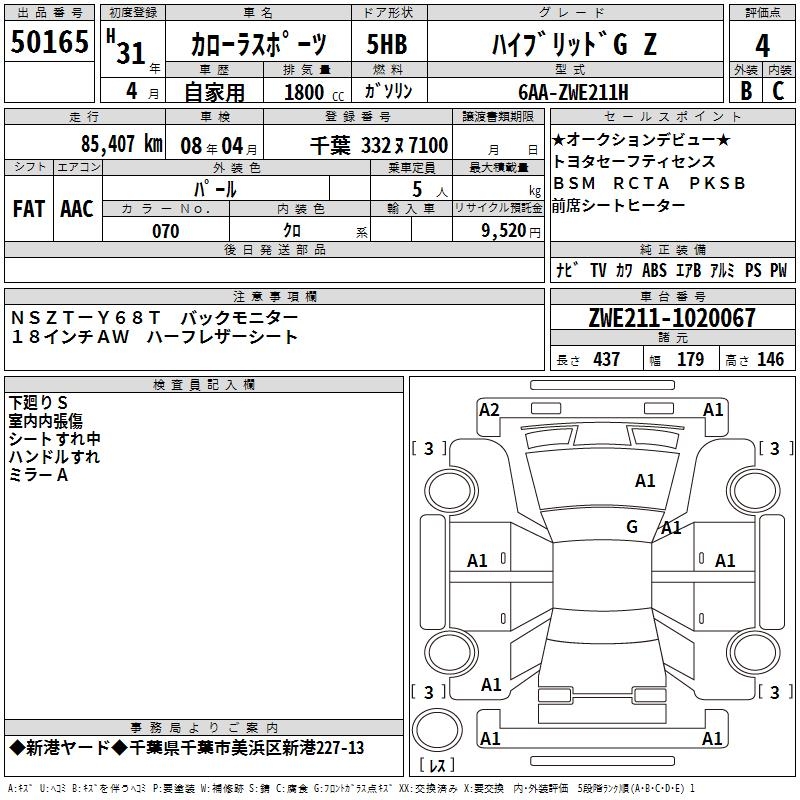Click displacement value 1800 cc
This screenshot has height=800, width=800.
click(x=314, y=92)
